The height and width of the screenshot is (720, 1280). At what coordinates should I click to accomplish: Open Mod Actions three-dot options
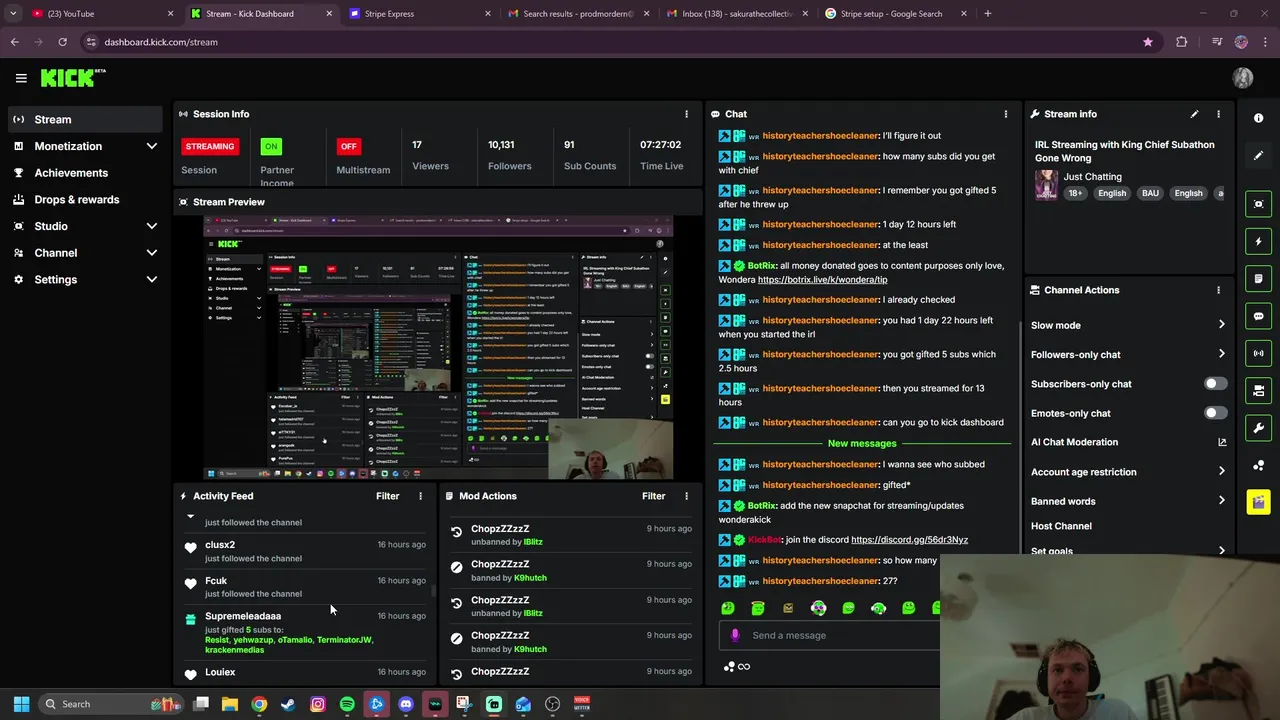[x=686, y=496]
